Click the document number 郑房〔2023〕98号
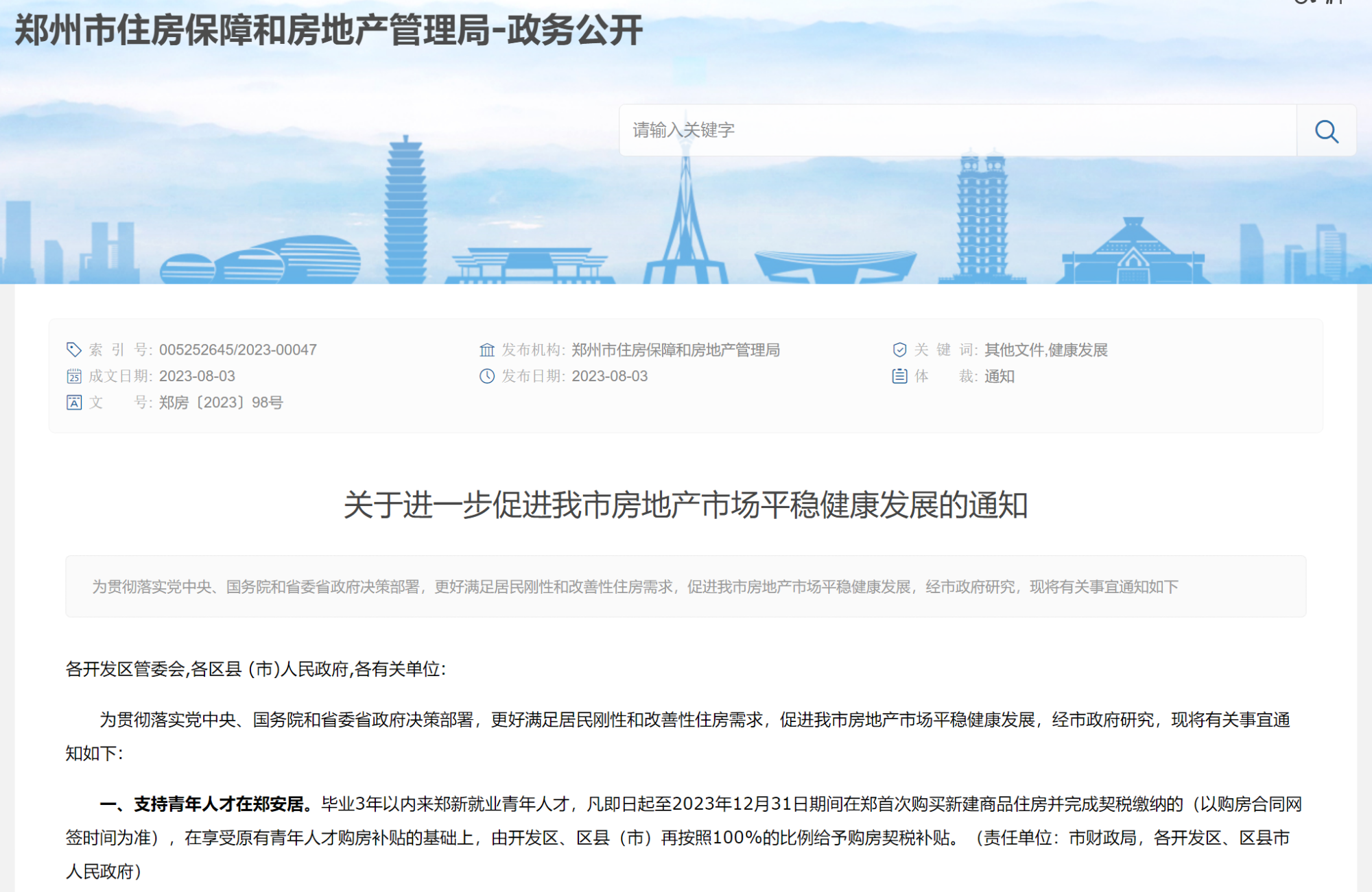 coord(220,402)
